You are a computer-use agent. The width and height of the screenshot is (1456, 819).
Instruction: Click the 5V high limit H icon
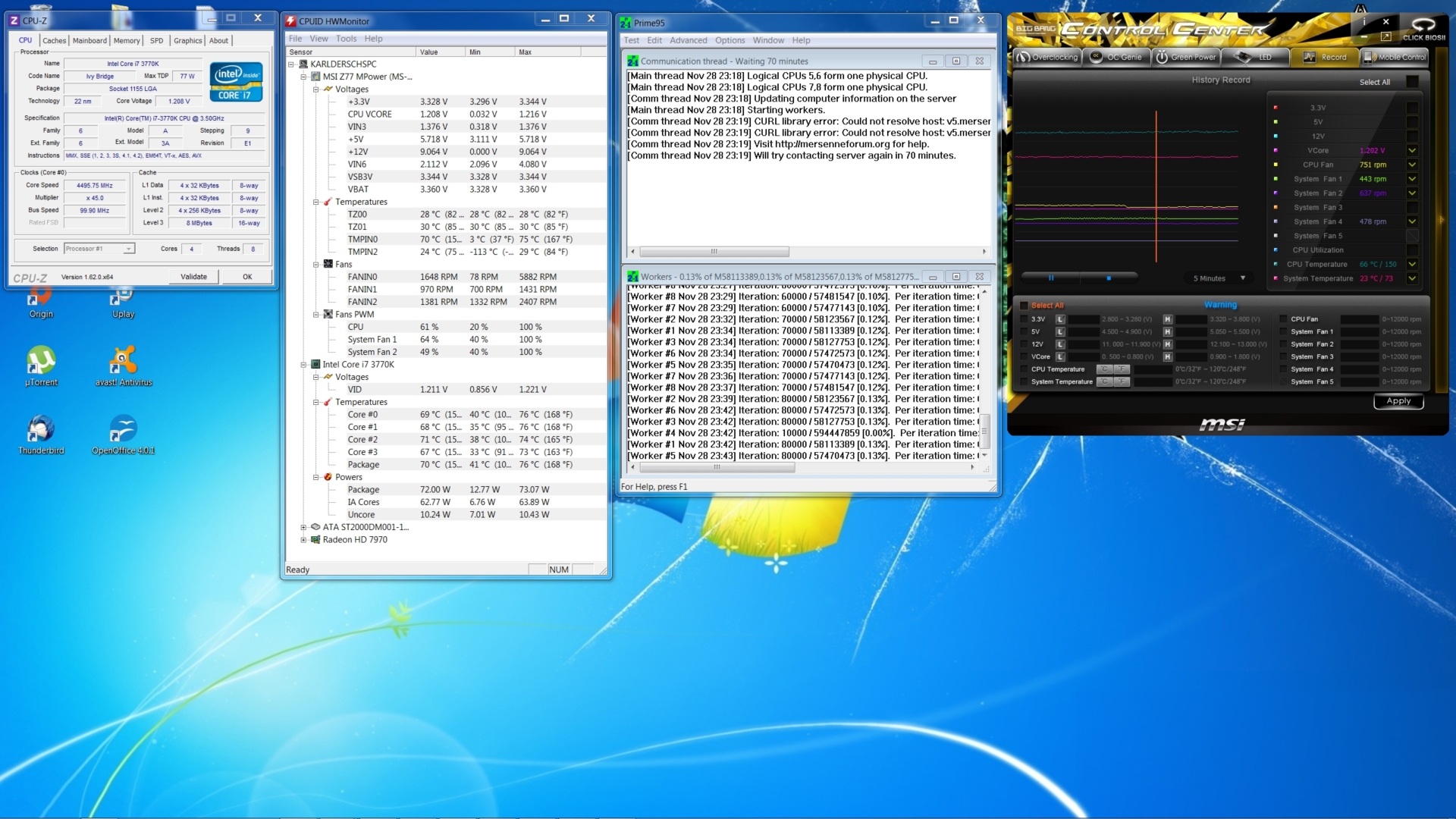(x=1167, y=331)
